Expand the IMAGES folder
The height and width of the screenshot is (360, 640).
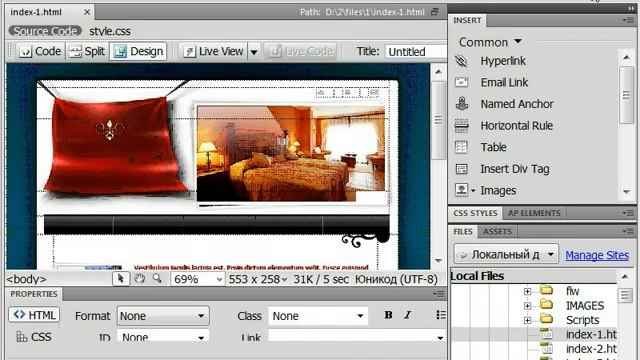(527, 305)
